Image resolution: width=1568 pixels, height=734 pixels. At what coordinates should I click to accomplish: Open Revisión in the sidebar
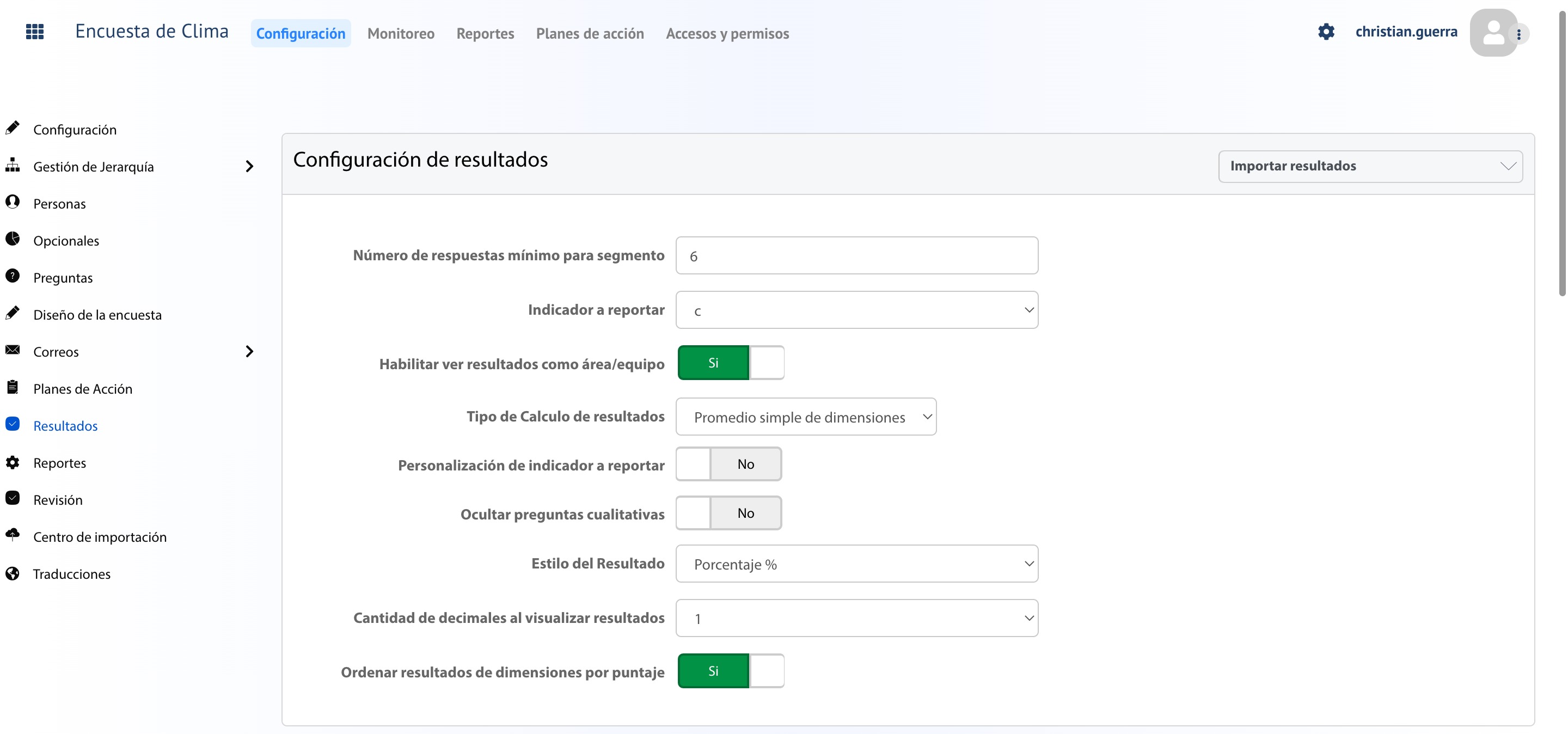[58, 500]
